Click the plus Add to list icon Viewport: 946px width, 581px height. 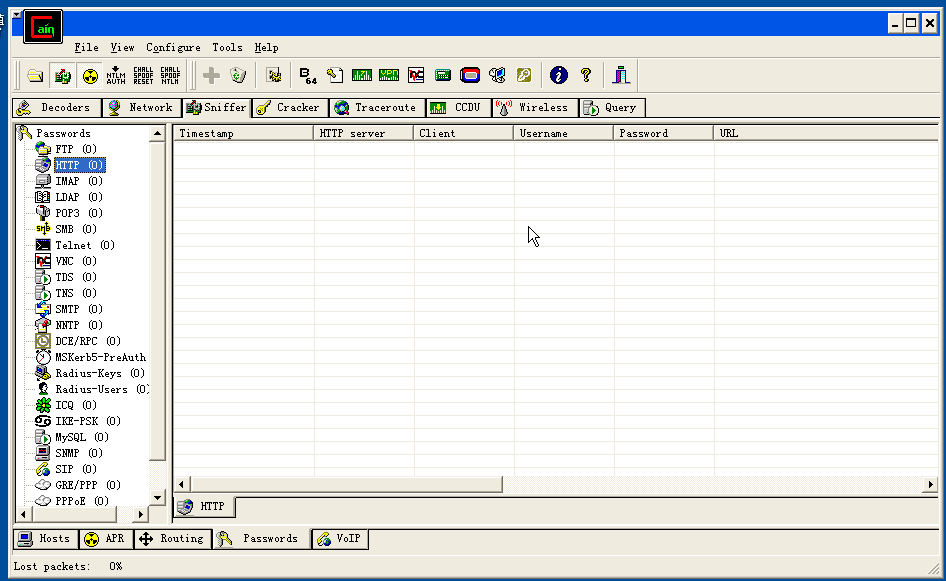tap(211, 75)
